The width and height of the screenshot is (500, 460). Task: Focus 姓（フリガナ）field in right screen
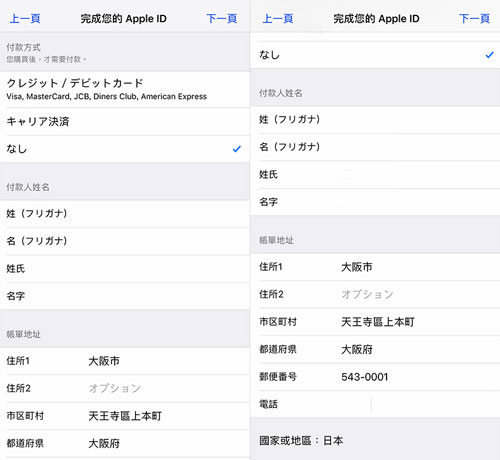(x=375, y=120)
